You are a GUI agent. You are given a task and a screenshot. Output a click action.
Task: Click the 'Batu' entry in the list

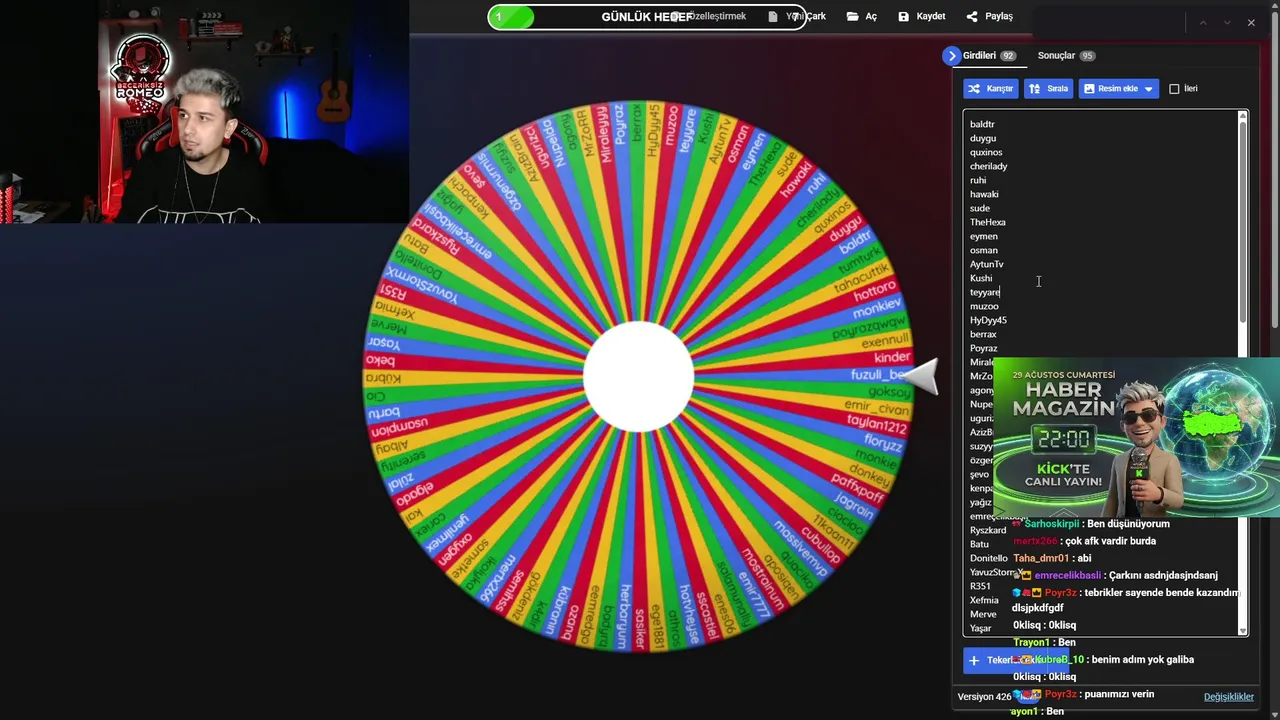979,544
